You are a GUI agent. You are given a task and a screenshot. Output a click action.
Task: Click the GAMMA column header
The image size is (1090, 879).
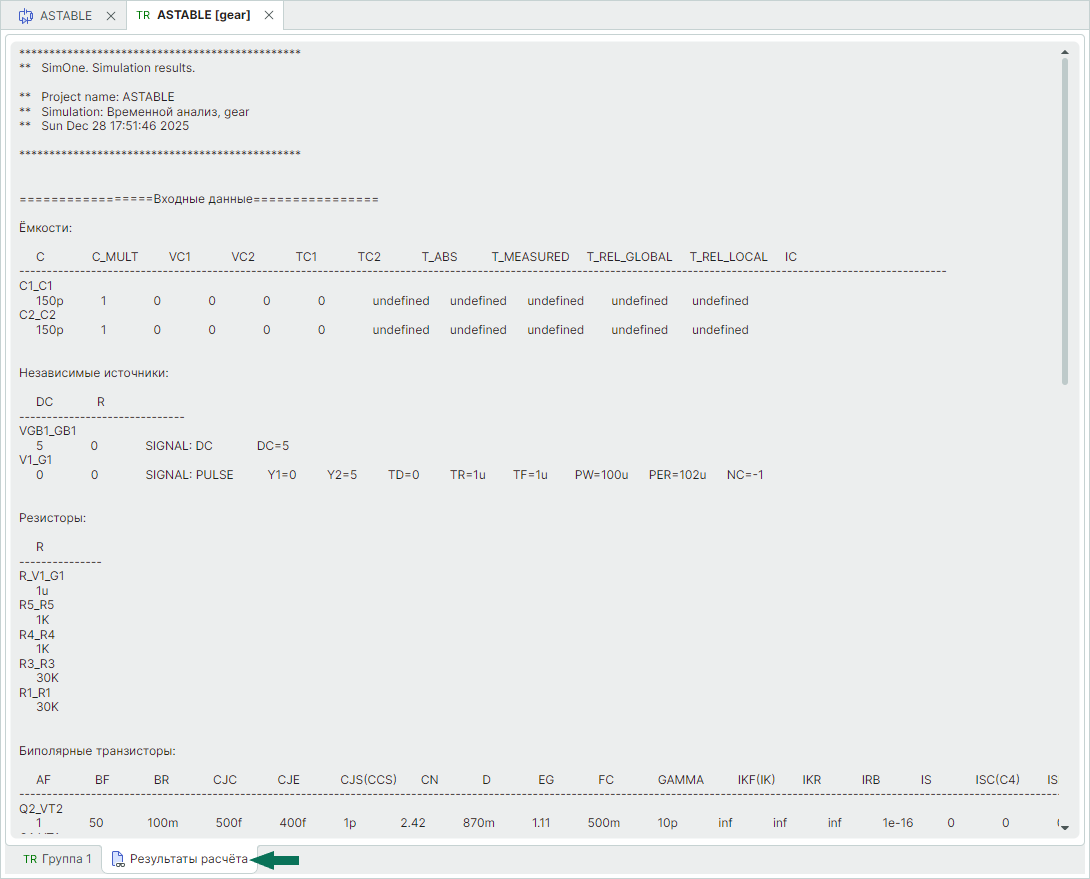[x=681, y=780]
